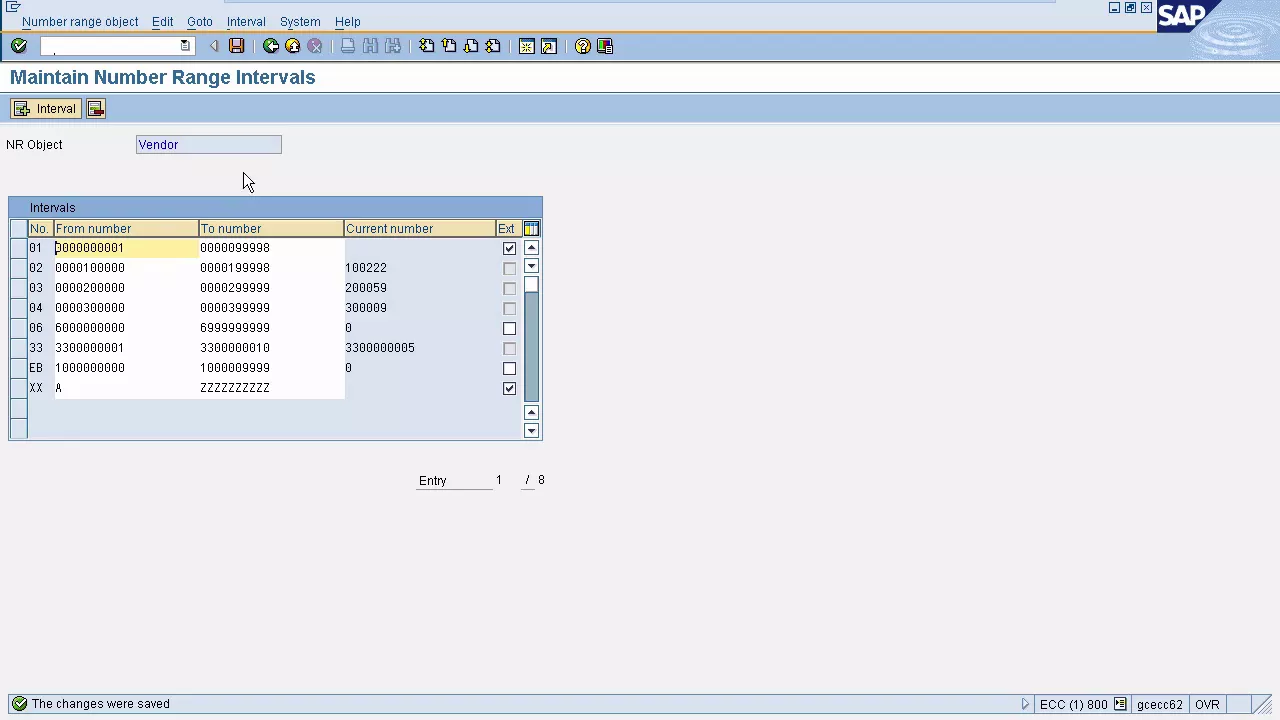Click the system info icon near ECC
This screenshot has width=1280, height=720.
pyautogui.click(x=1120, y=704)
